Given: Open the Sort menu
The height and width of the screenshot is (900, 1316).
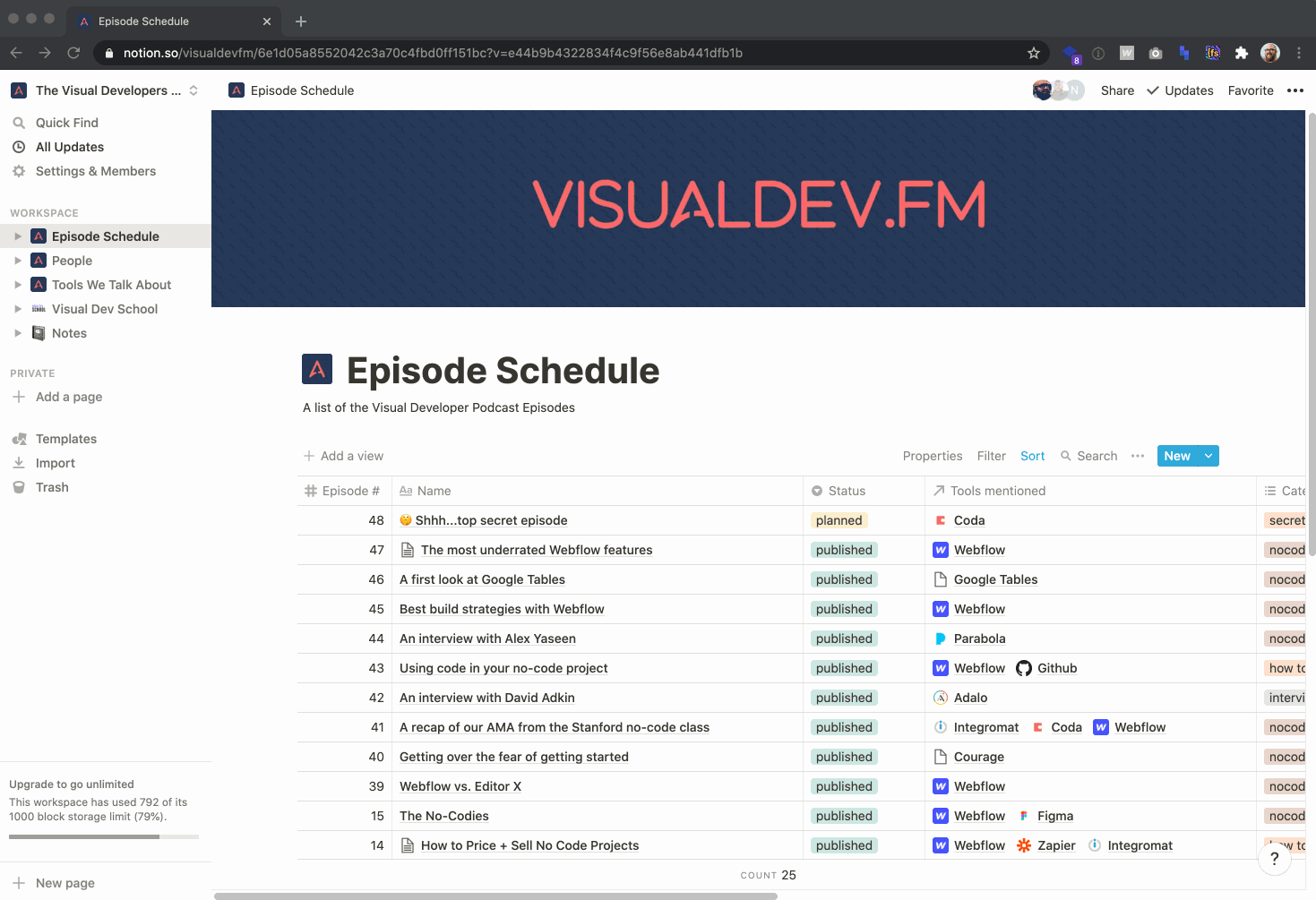Looking at the screenshot, I should pyautogui.click(x=1032, y=456).
